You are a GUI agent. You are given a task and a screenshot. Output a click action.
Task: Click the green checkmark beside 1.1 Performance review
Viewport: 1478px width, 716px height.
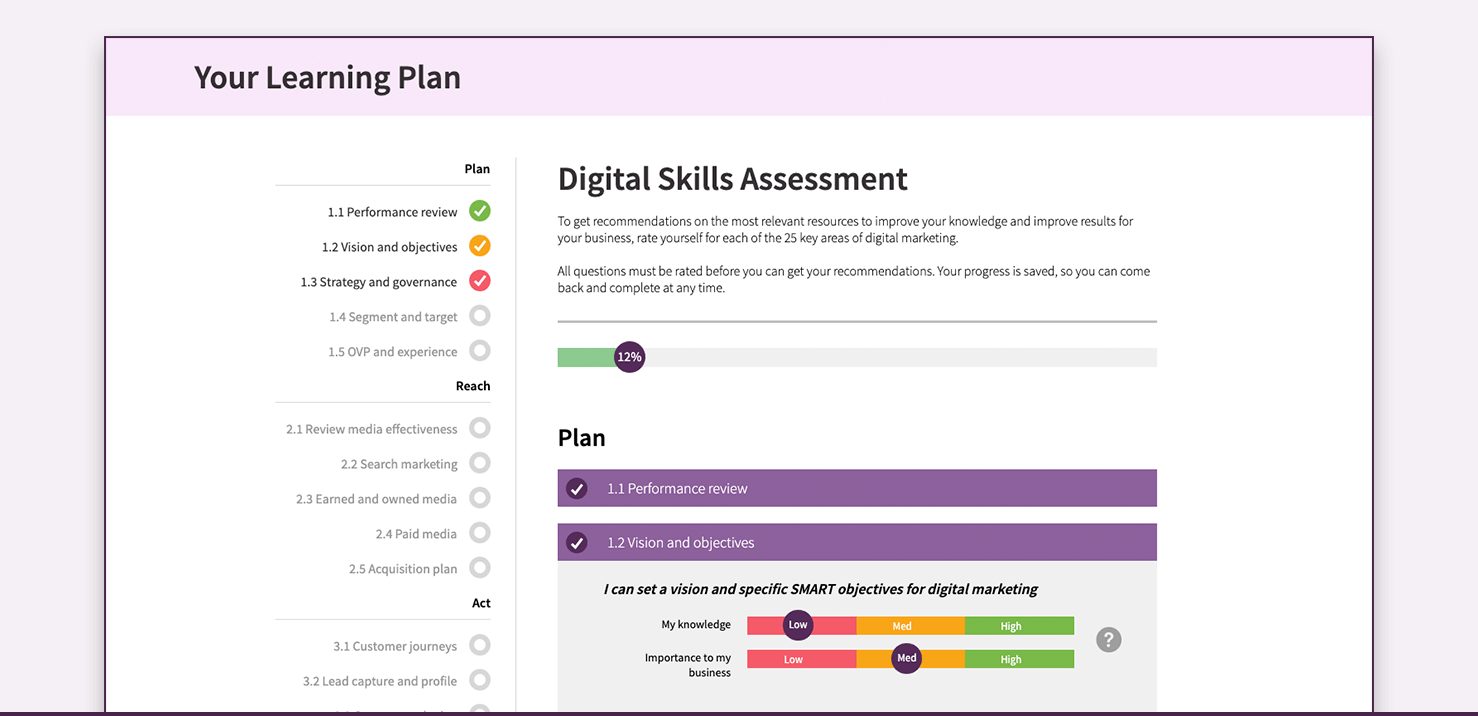click(479, 211)
